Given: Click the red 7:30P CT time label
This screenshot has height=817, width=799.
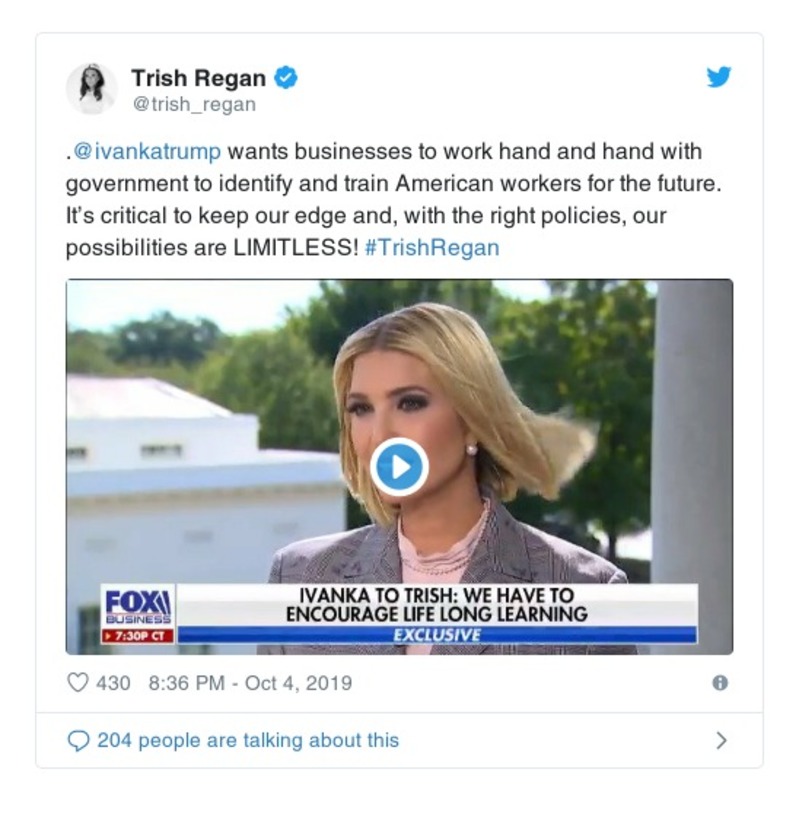Looking at the screenshot, I should click(138, 636).
